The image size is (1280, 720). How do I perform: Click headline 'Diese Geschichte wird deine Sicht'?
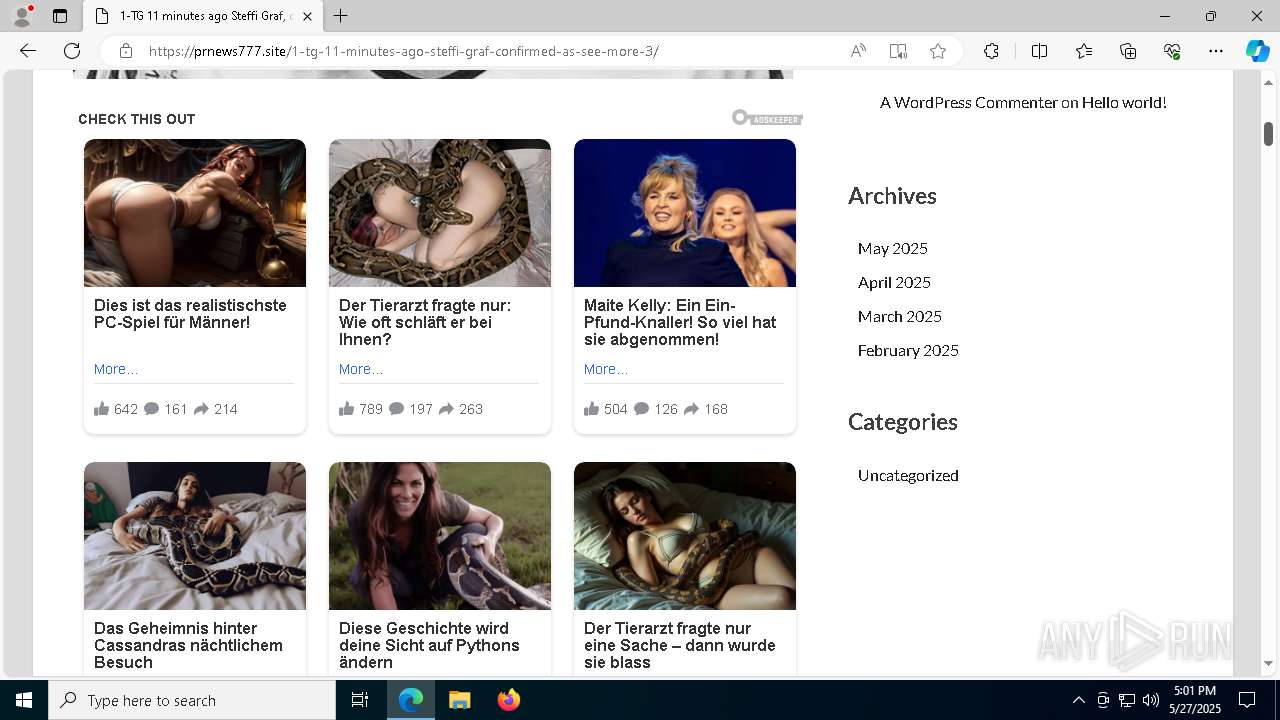click(x=429, y=645)
